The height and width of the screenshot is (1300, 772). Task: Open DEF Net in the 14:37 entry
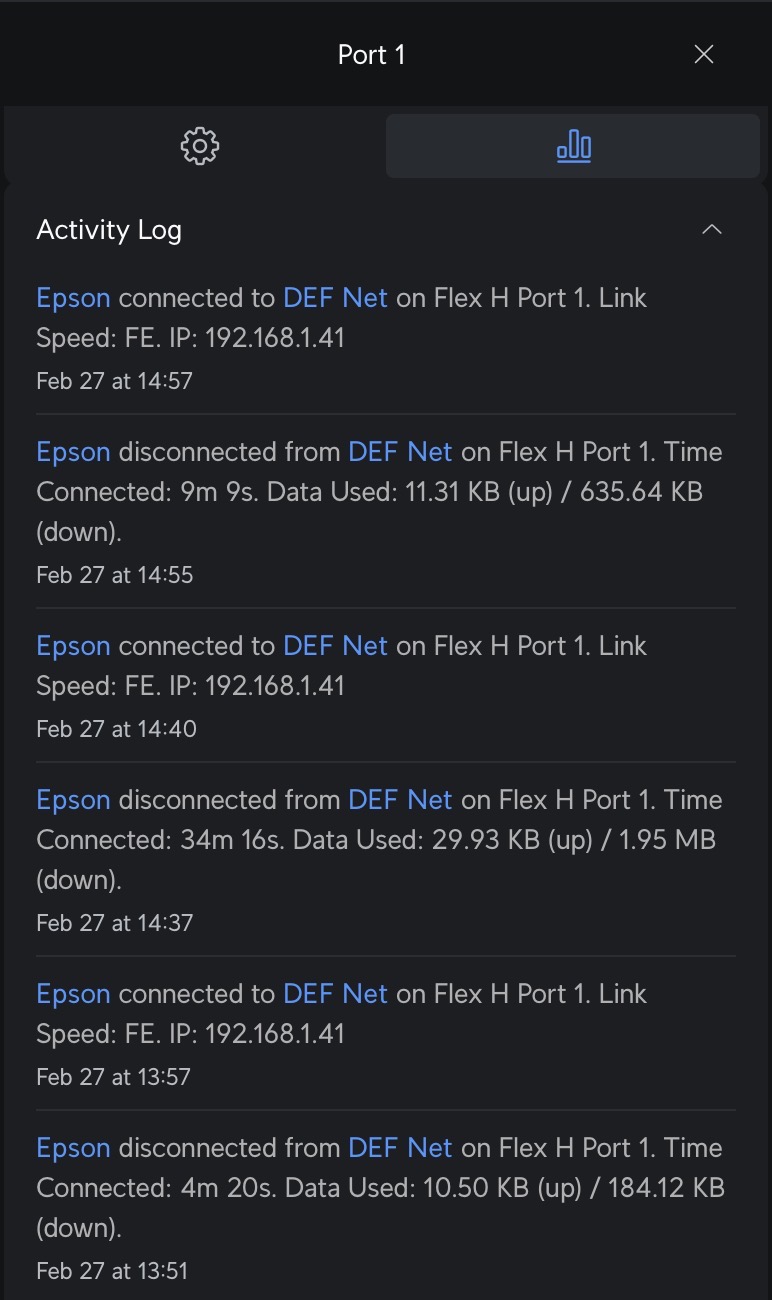click(400, 800)
